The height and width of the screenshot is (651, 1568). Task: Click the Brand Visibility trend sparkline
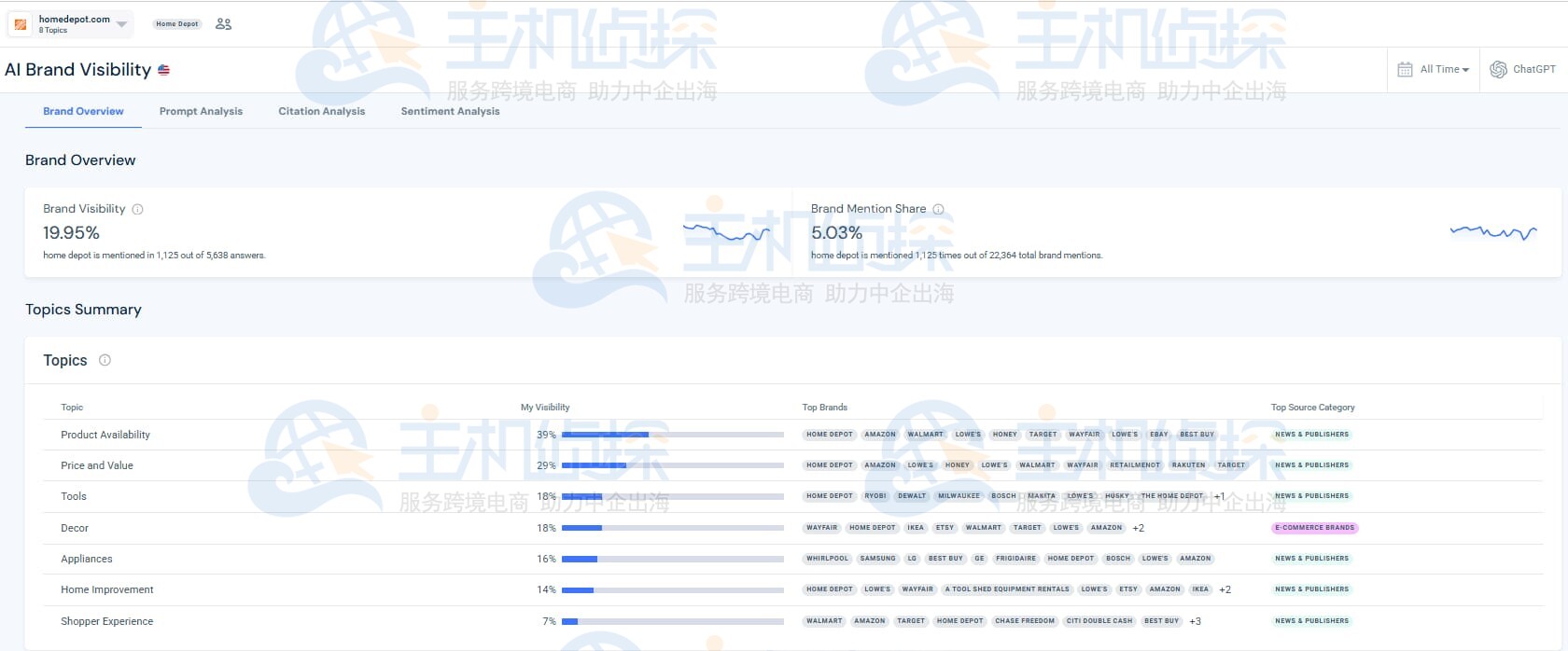727,231
